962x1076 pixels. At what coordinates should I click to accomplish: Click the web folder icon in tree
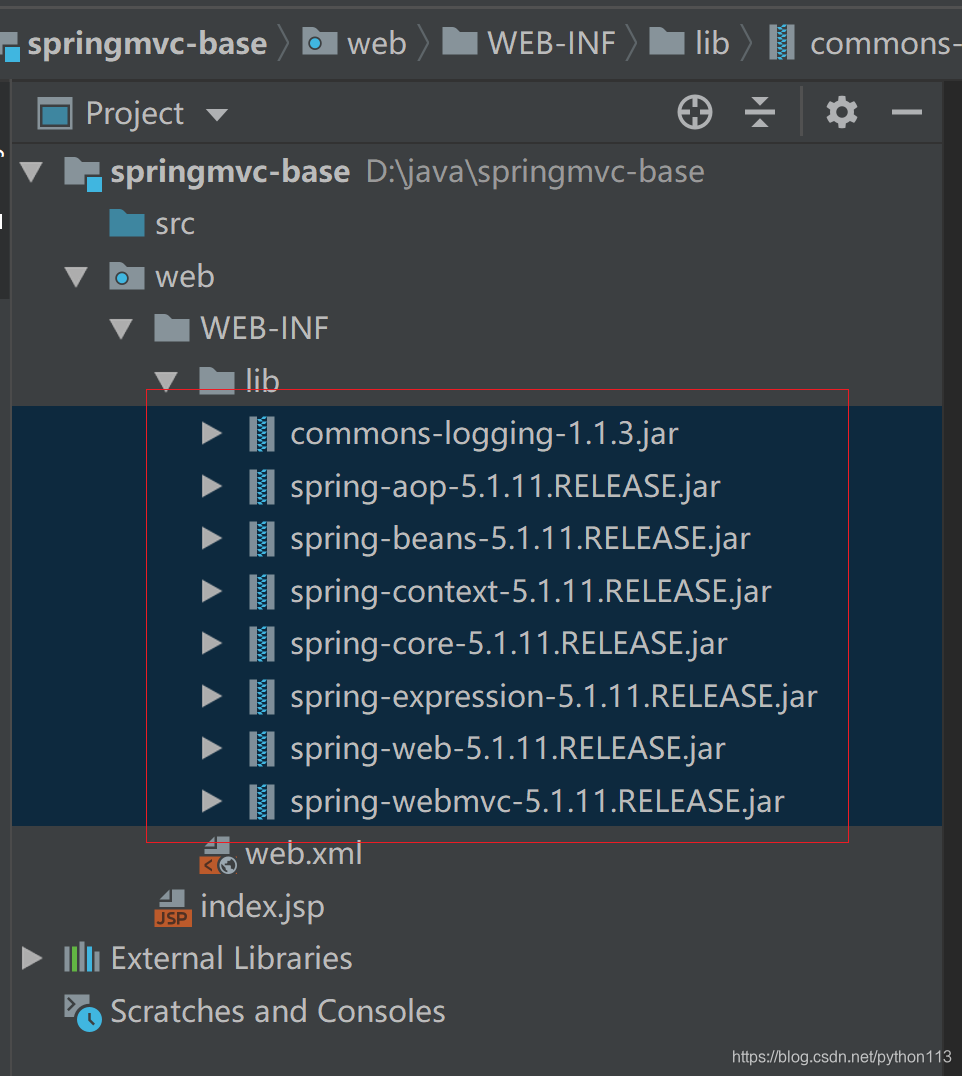[x=127, y=276]
